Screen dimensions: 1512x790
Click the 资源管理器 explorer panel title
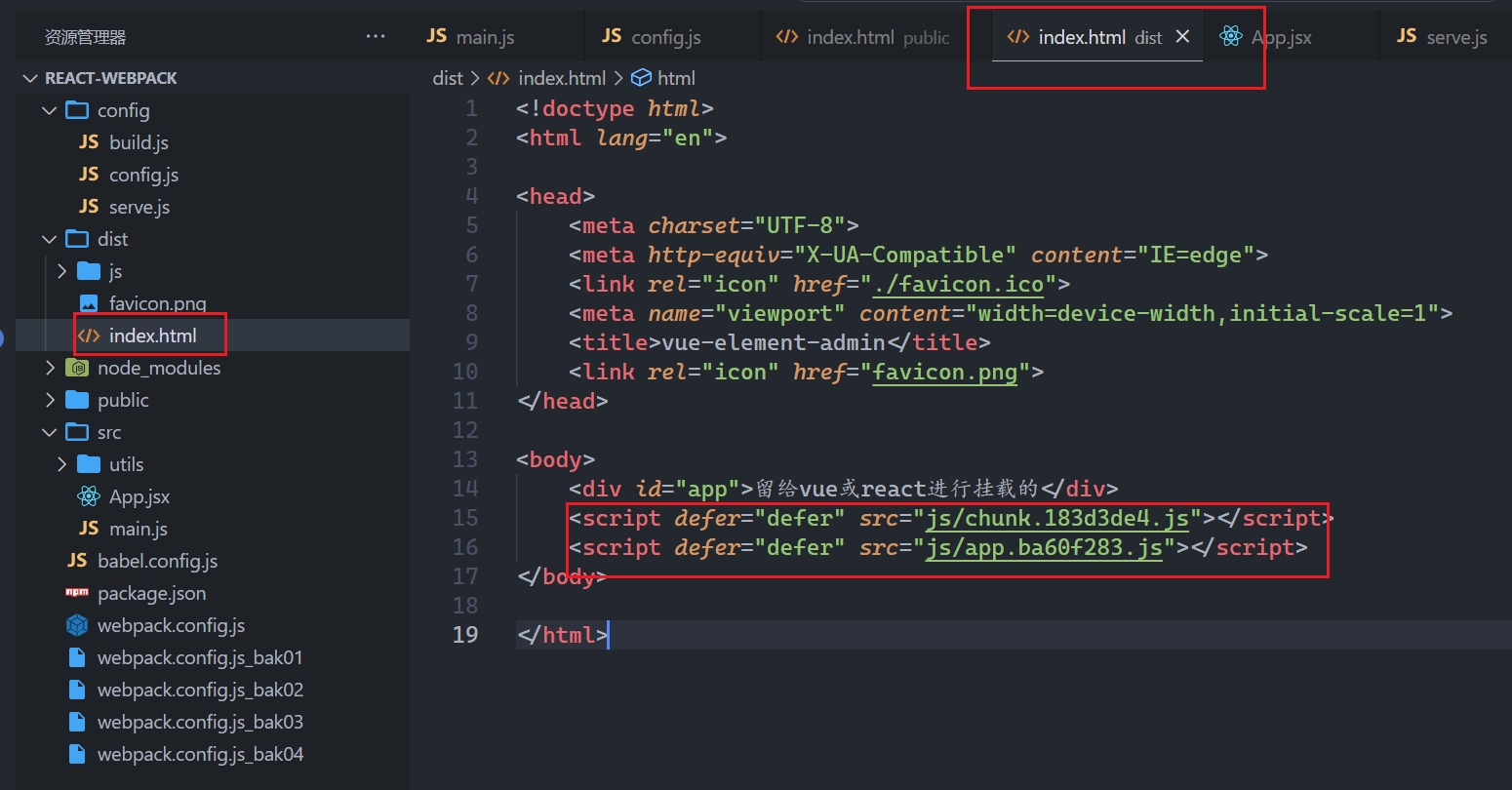pos(86,37)
